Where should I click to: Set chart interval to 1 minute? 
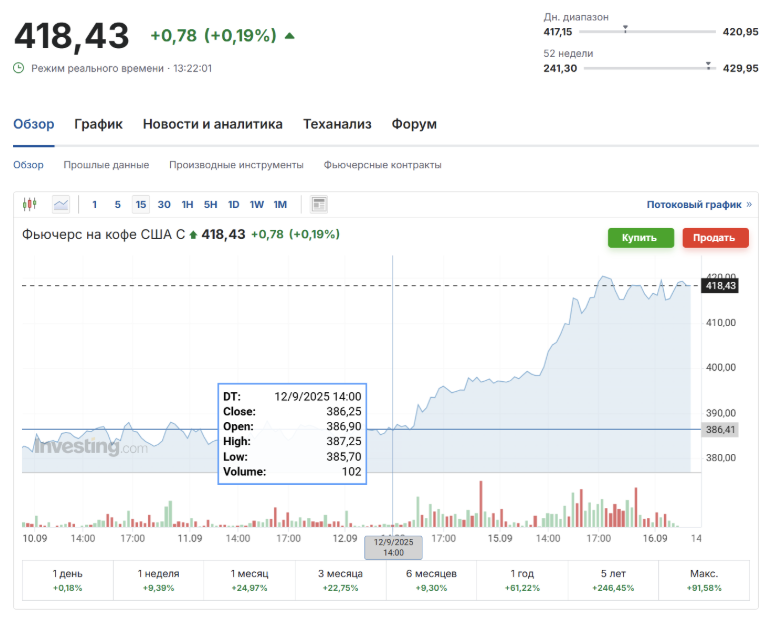click(x=95, y=204)
